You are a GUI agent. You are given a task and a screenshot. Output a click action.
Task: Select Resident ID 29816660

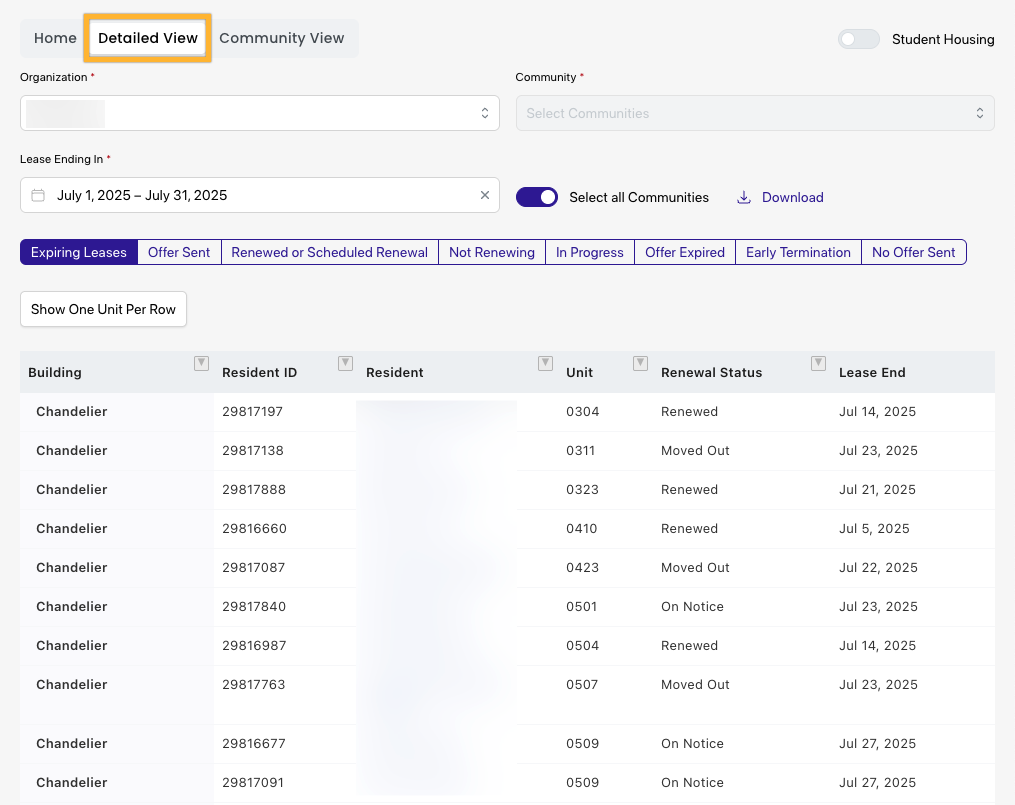(254, 529)
